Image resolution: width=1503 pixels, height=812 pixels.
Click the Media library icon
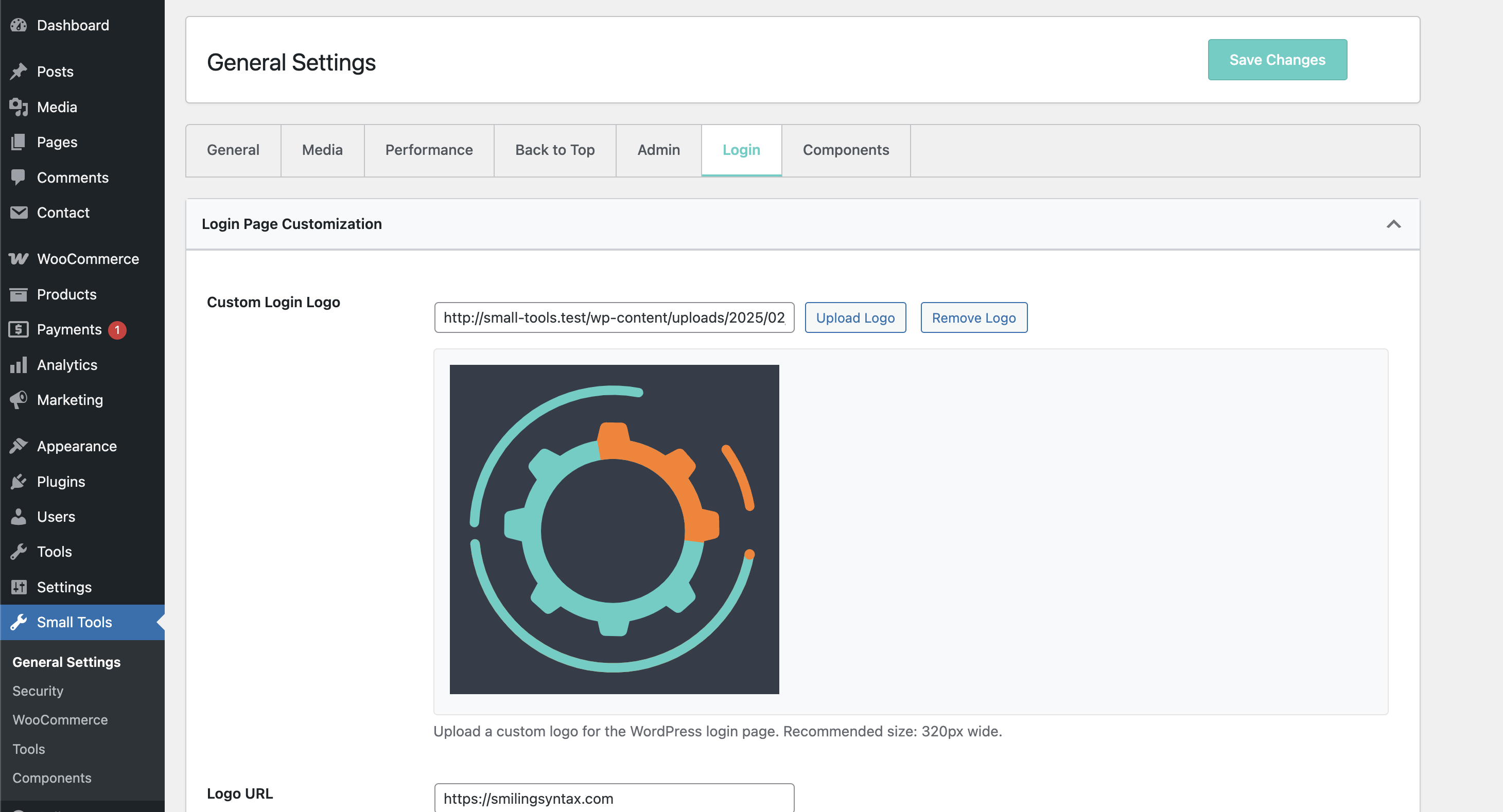pos(19,107)
